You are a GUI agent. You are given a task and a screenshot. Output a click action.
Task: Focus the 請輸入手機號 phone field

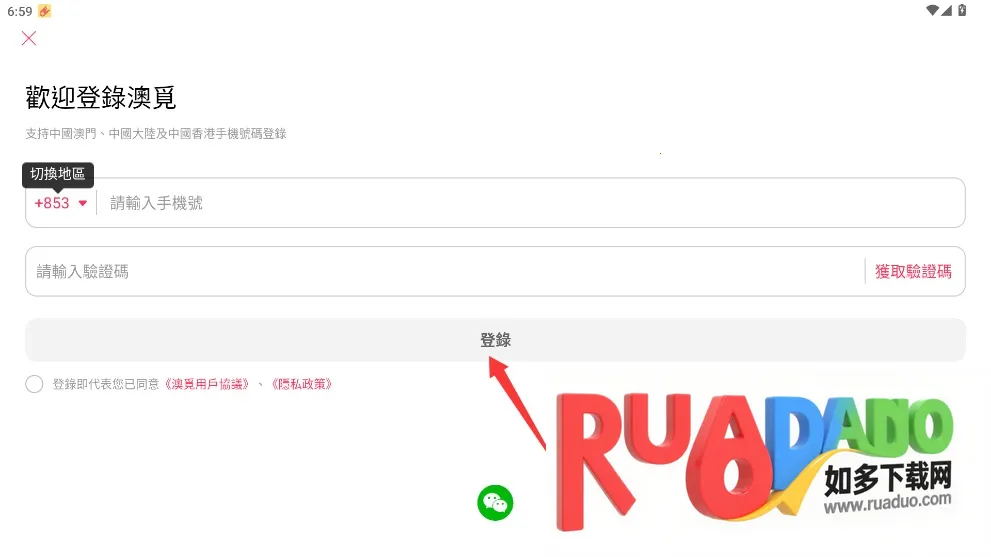click(531, 203)
